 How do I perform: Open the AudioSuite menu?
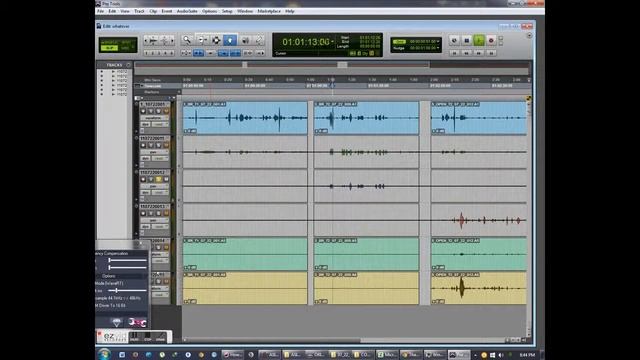coord(187,11)
